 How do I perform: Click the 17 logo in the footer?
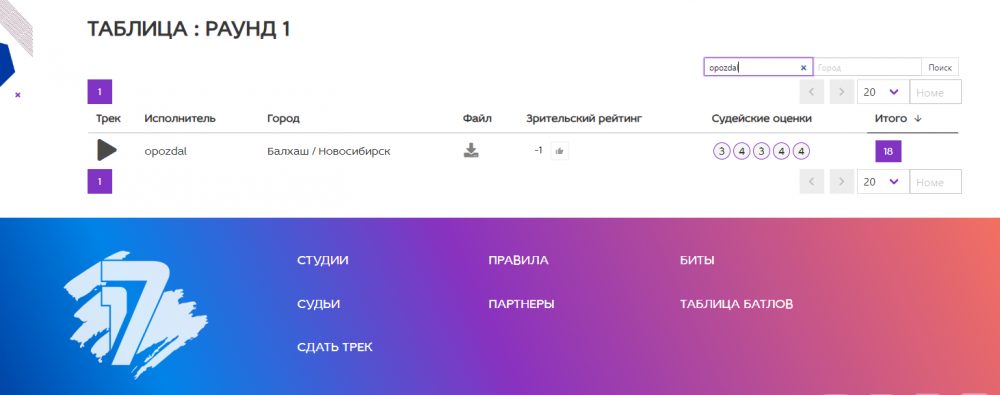tap(136, 315)
